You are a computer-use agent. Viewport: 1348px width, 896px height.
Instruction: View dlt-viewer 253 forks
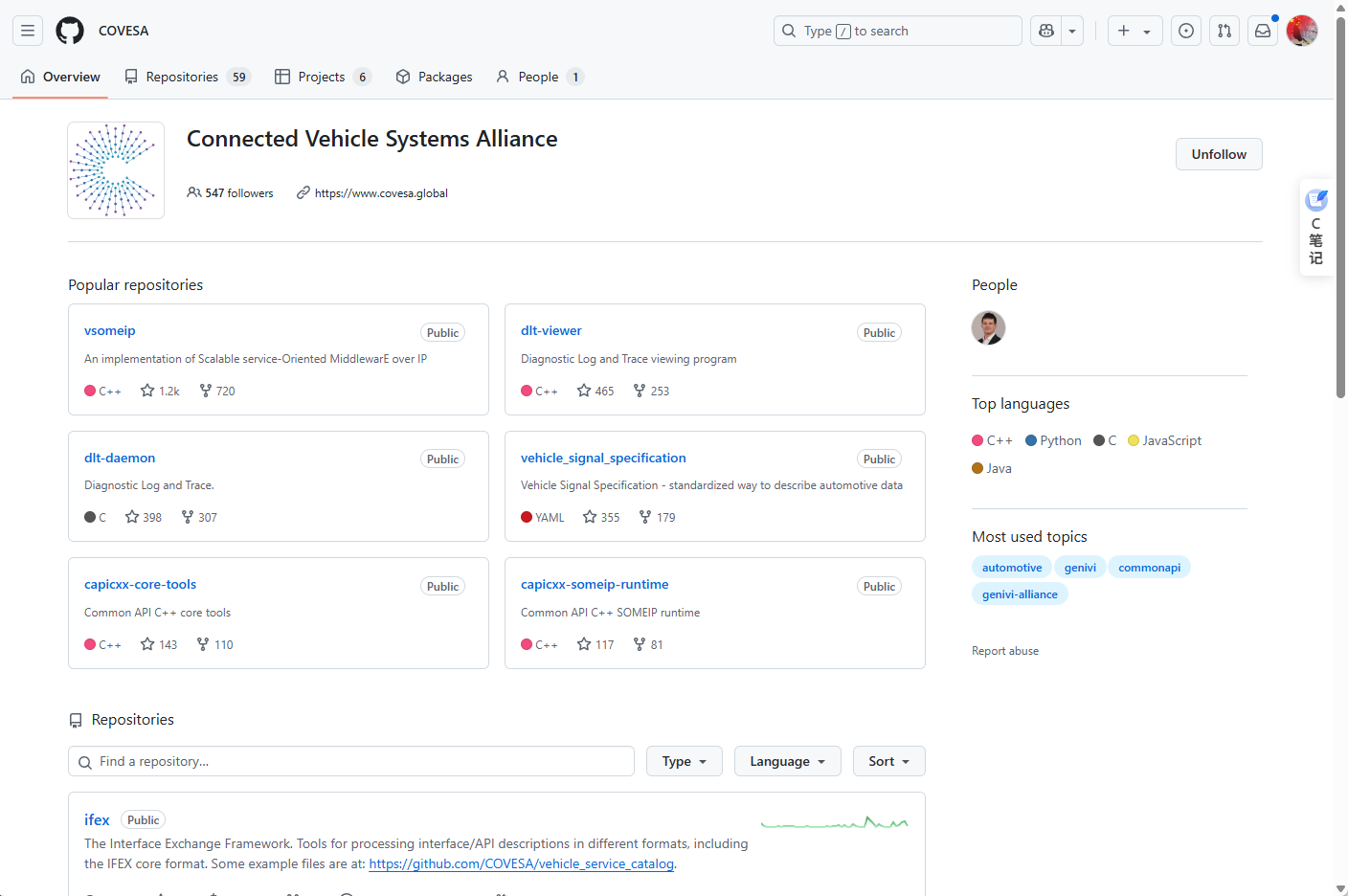651,391
